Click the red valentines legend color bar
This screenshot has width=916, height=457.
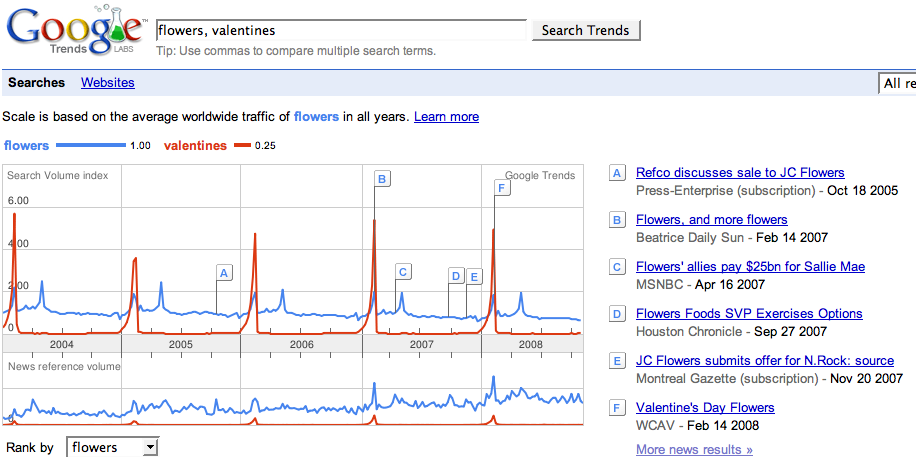coord(241,146)
